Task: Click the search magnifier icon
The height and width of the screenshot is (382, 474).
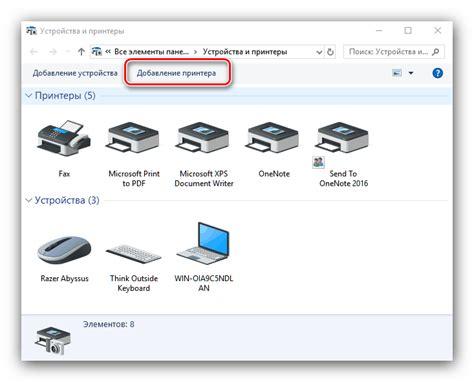Action: click(435, 52)
